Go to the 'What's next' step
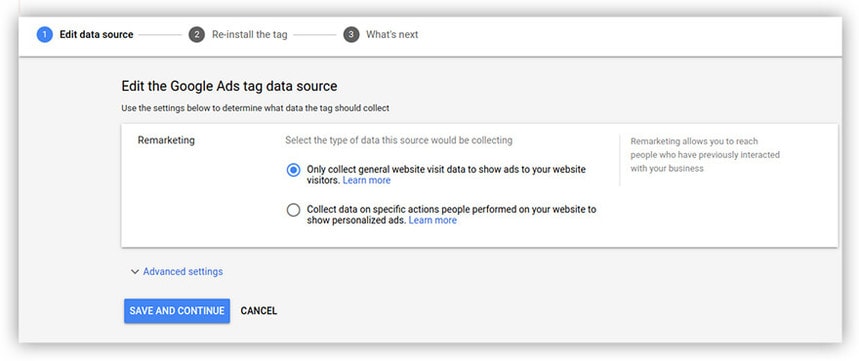Viewport: 859px width, 361px height. click(x=392, y=35)
